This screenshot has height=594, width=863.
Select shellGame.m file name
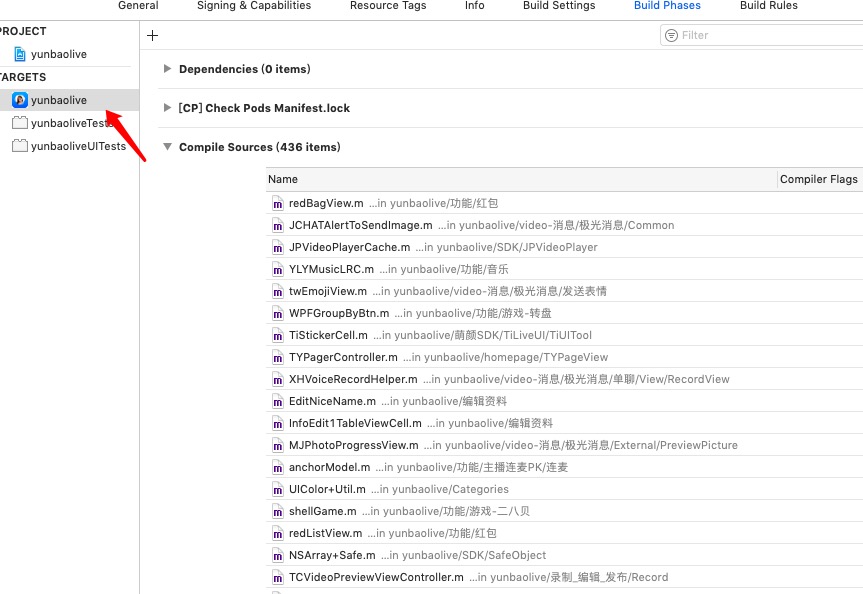(323, 511)
